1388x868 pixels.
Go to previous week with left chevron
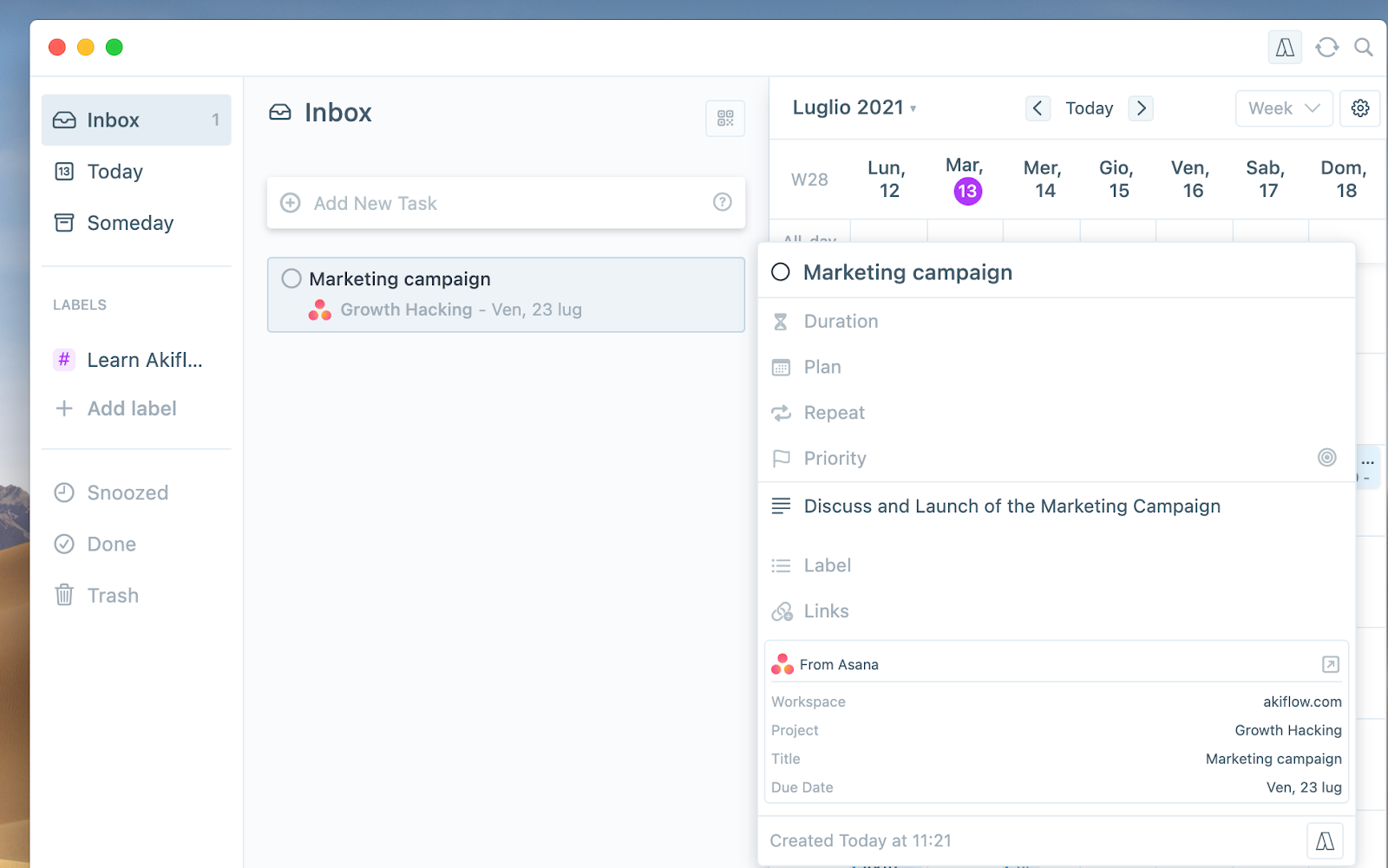tap(1038, 108)
